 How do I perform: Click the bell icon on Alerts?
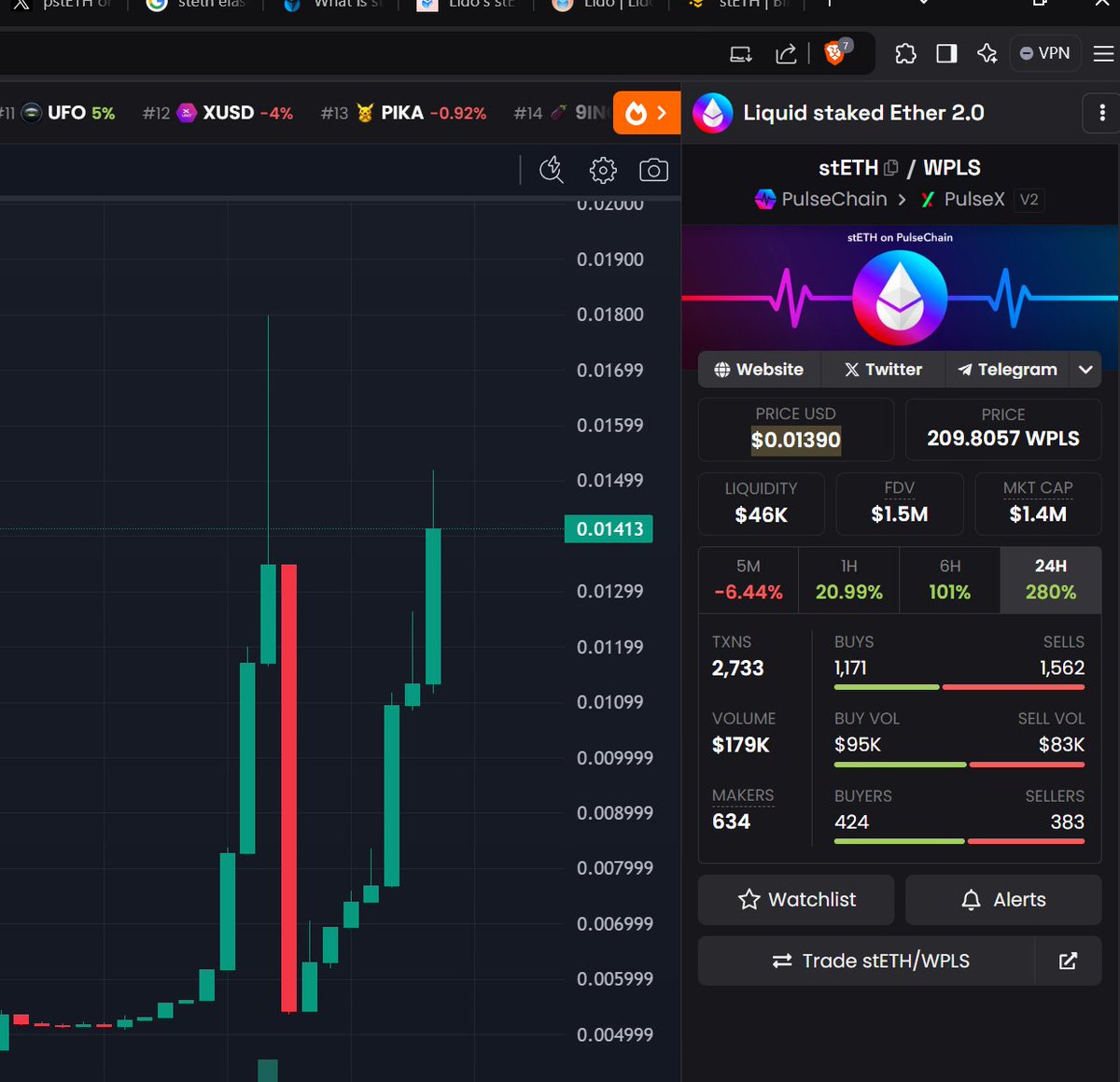971,900
